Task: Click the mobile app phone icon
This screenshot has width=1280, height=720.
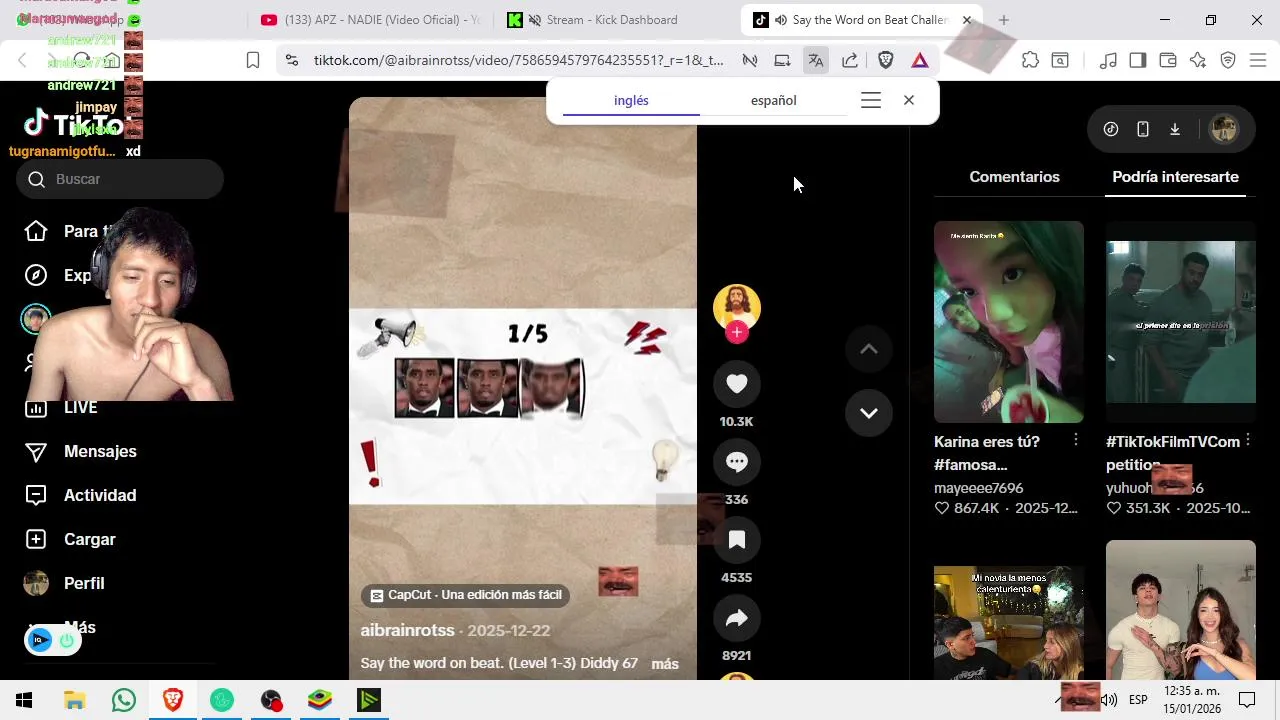Action: [x=1143, y=129]
